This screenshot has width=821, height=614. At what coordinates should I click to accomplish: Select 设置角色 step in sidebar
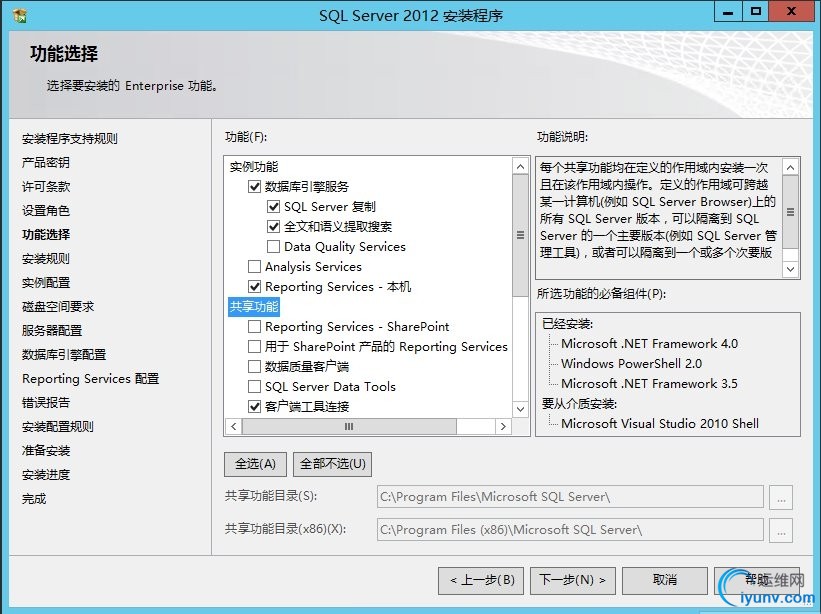point(46,211)
